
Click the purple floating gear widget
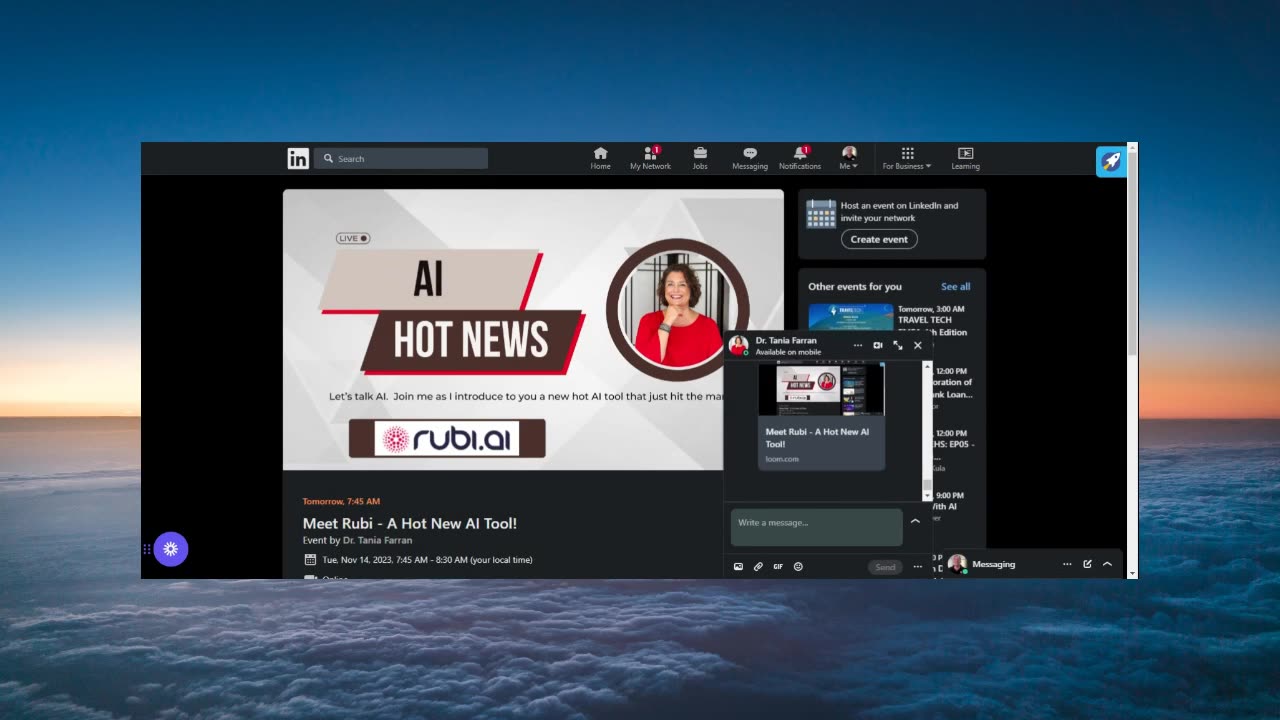(x=171, y=549)
